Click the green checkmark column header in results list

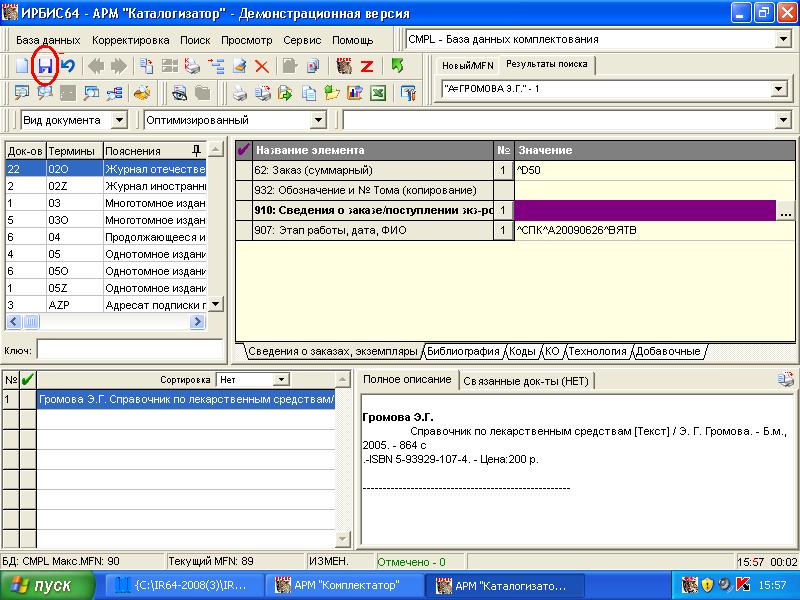tap(28, 380)
